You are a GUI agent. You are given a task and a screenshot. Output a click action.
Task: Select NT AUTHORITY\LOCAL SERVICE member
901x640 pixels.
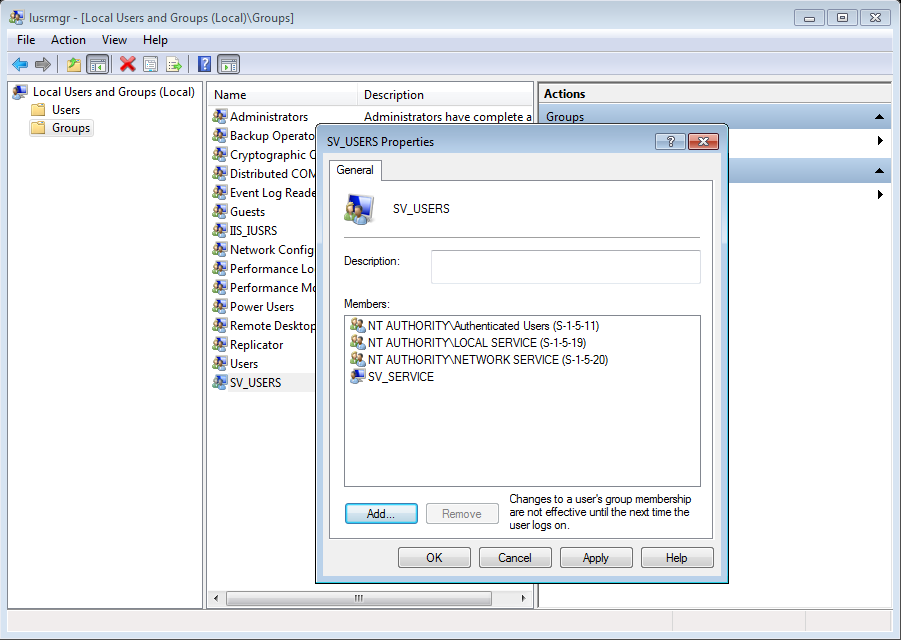pos(476,343)
